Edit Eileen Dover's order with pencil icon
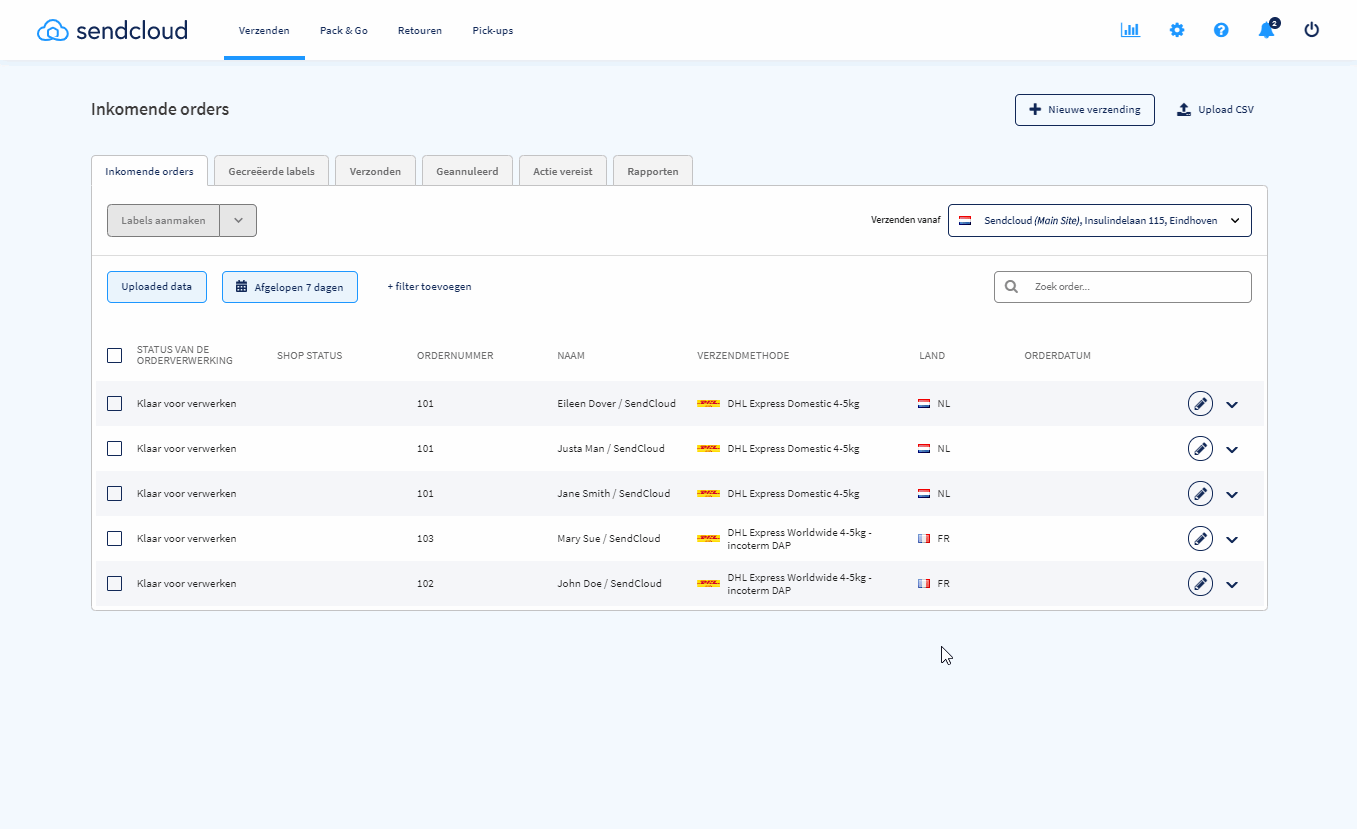The height and width of the screenshot is (829, 1357). pos(1200,404)
